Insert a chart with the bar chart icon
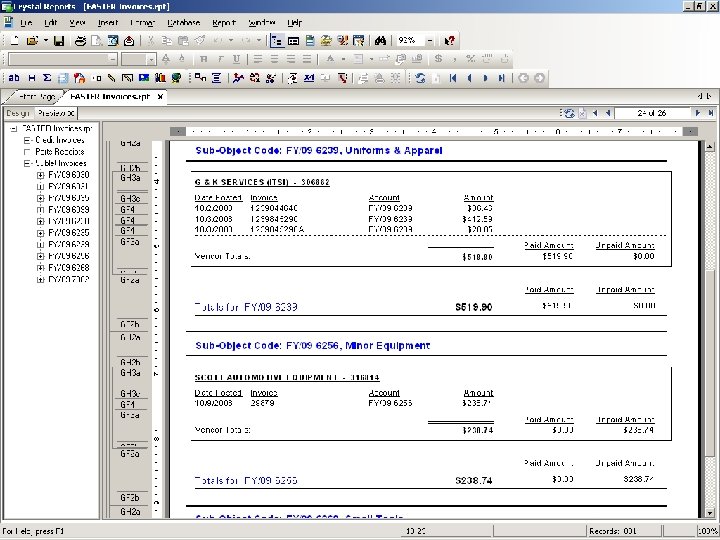 [x=160, y=78]
